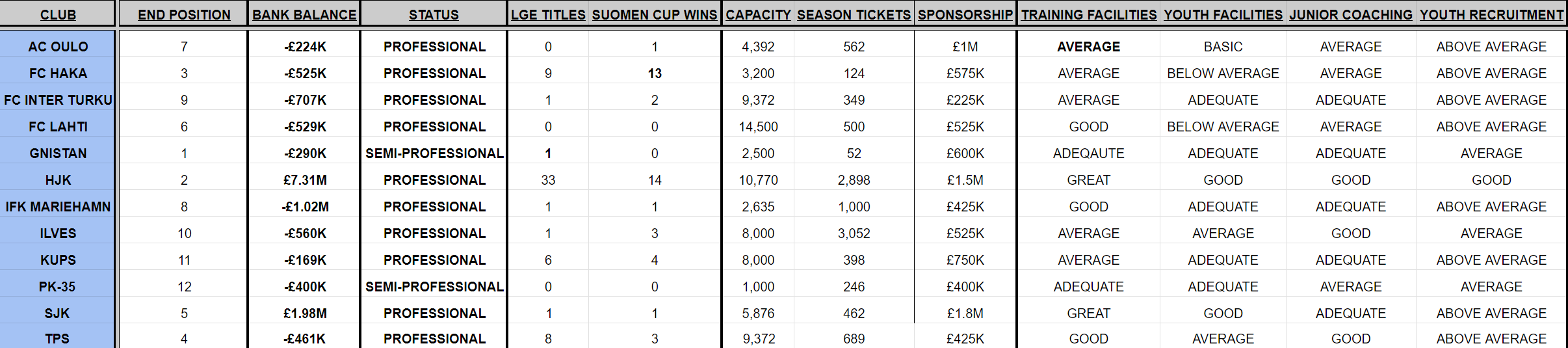Click Ilves' 3,052 season tickets cell
This screenshot has width=1568, height=348.
pyautogui.click(x=854, y=234)
